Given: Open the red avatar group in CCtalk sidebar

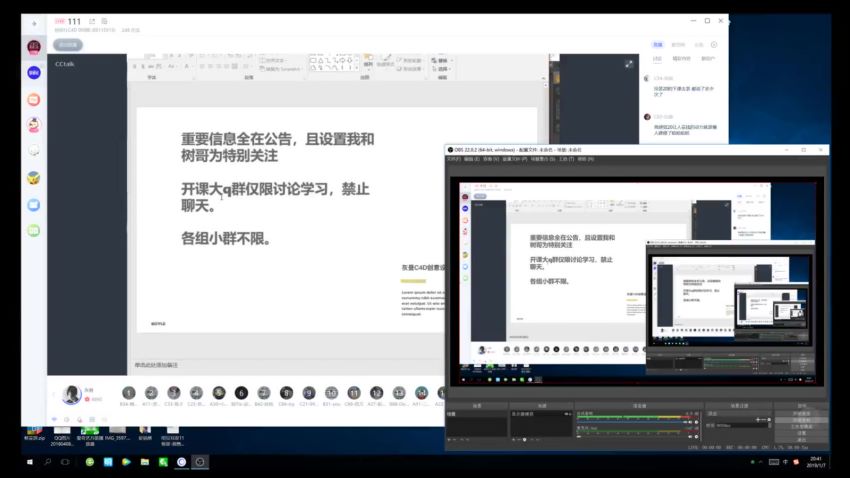Looking at the screenshot, I should coord(34,47).
